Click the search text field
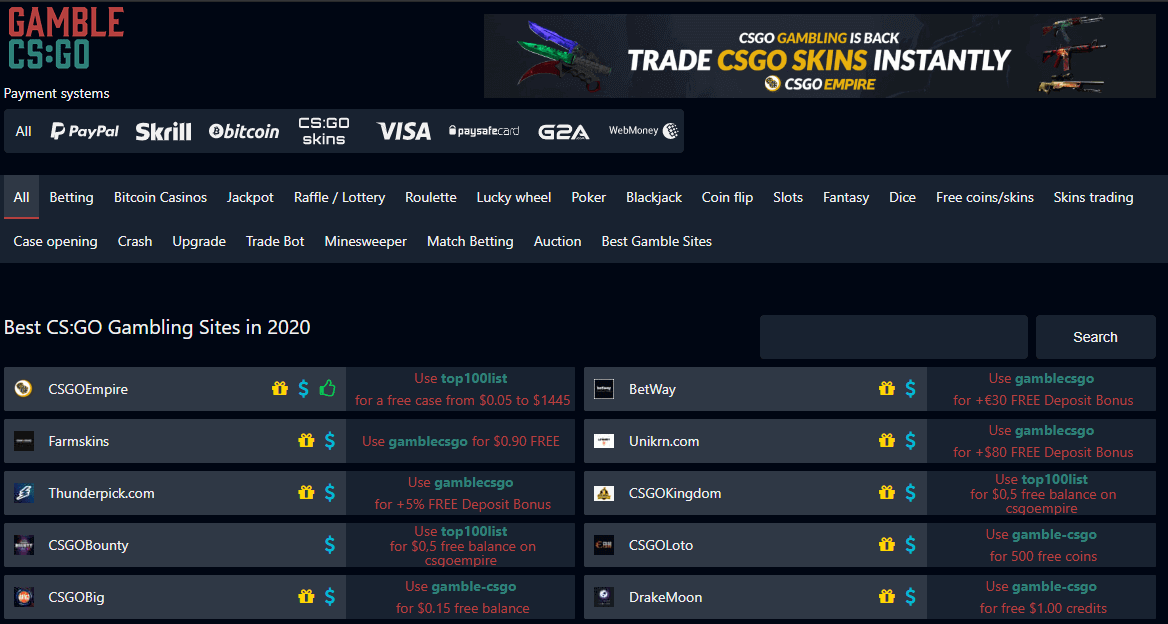This screenshot has height=624, width=1168. click(x=893, y=337)
